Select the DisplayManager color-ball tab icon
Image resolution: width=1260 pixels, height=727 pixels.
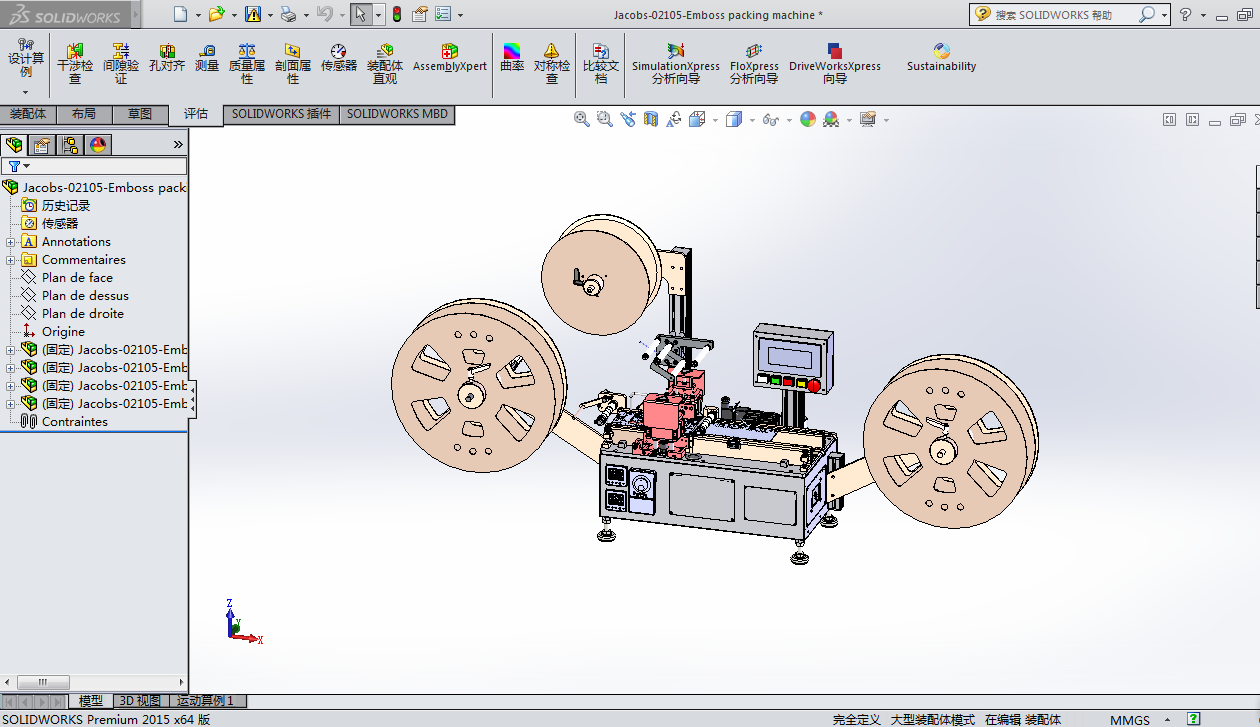98,145
